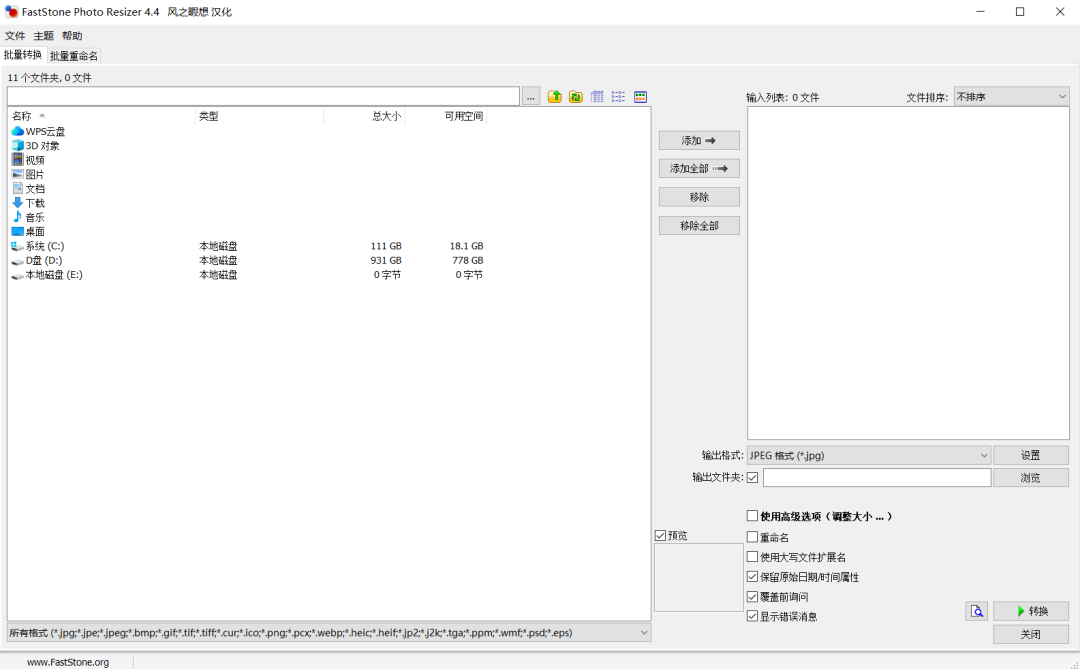Go up one folder level icon

(x=554, y=97)
